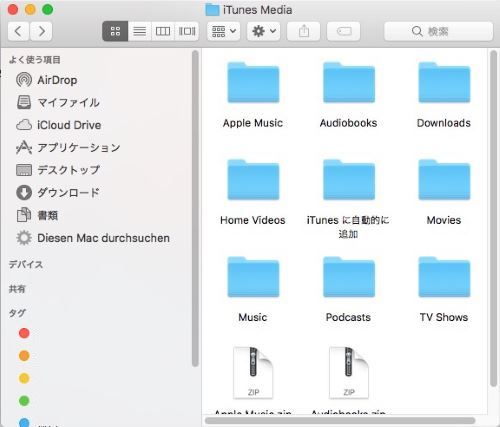This screenshot has height=427, width=500.
Task: Click the horizontal scrollbar of file pane
Action: click(x=340, y=420)
